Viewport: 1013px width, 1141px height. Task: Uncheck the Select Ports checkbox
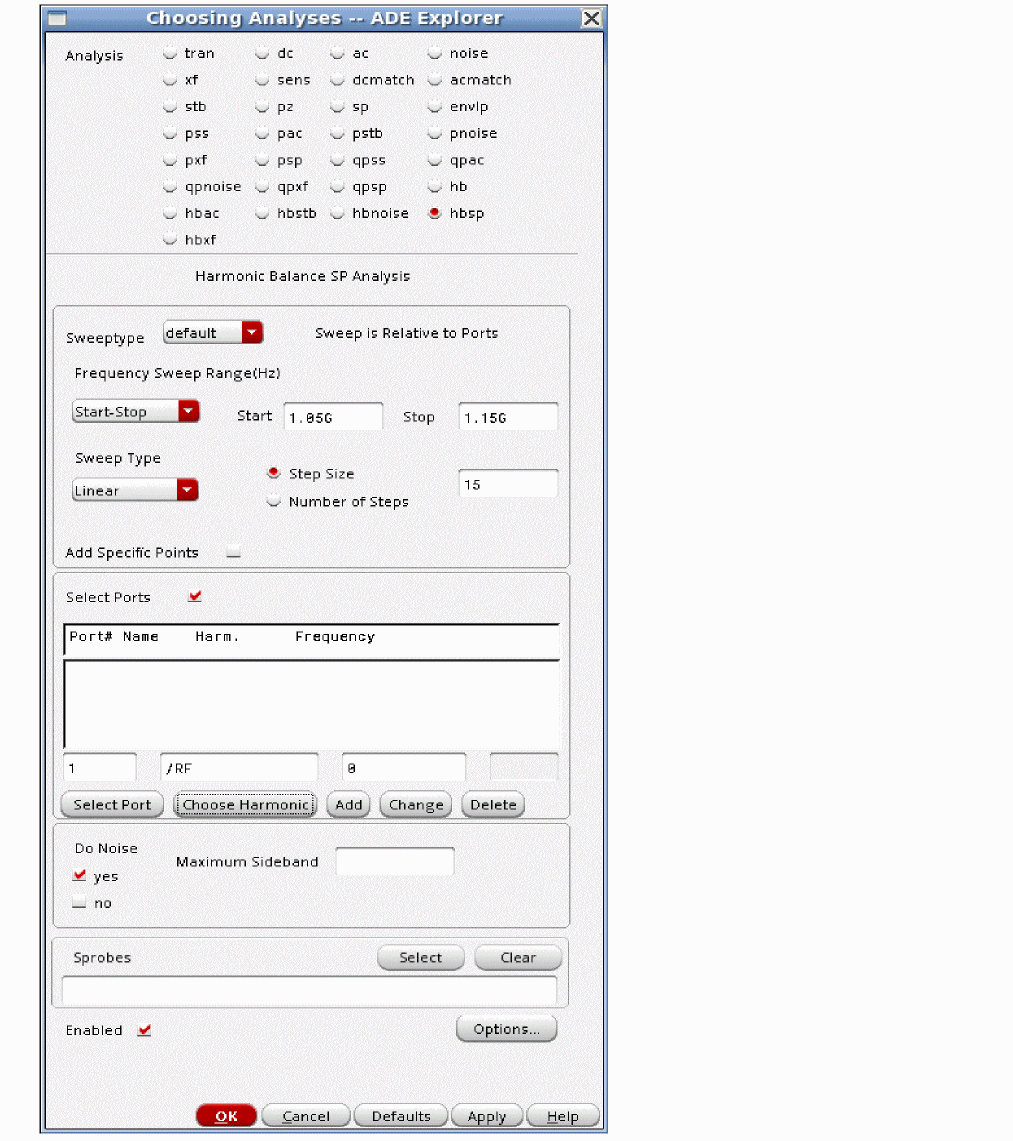pos(195,597)
